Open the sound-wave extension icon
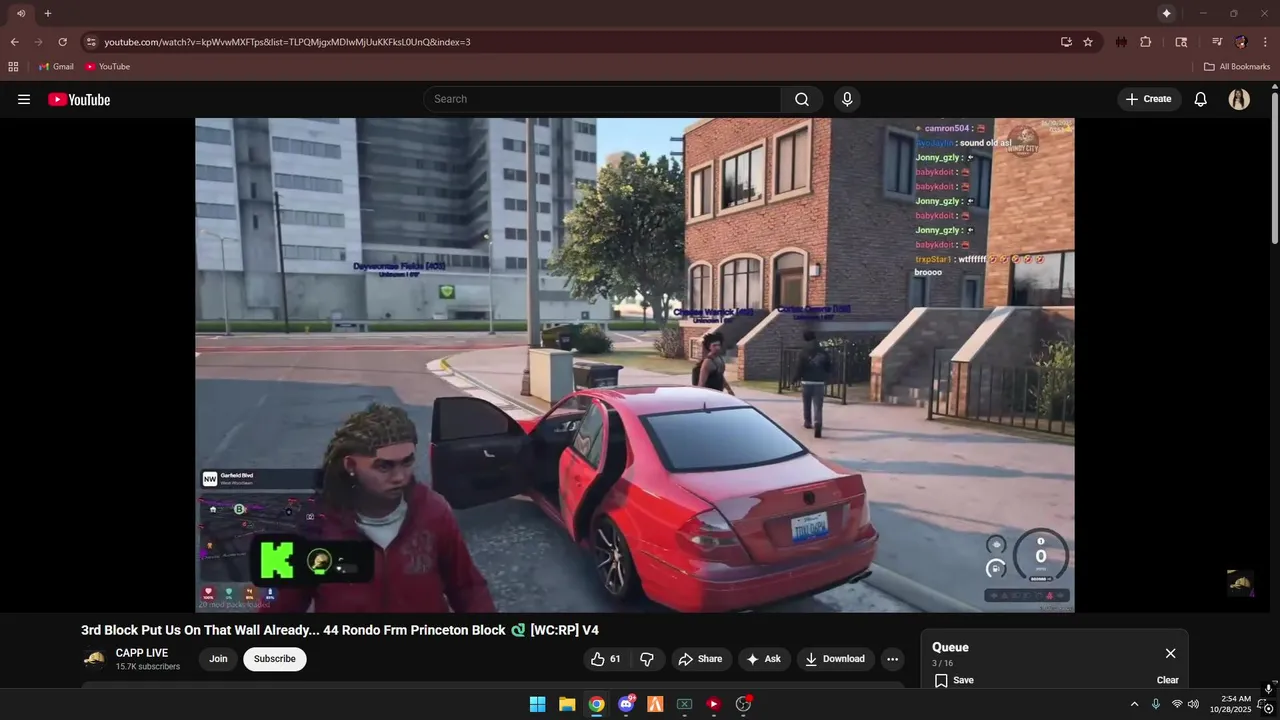This screenshot has width=1280, height=720. [1121, 42]
